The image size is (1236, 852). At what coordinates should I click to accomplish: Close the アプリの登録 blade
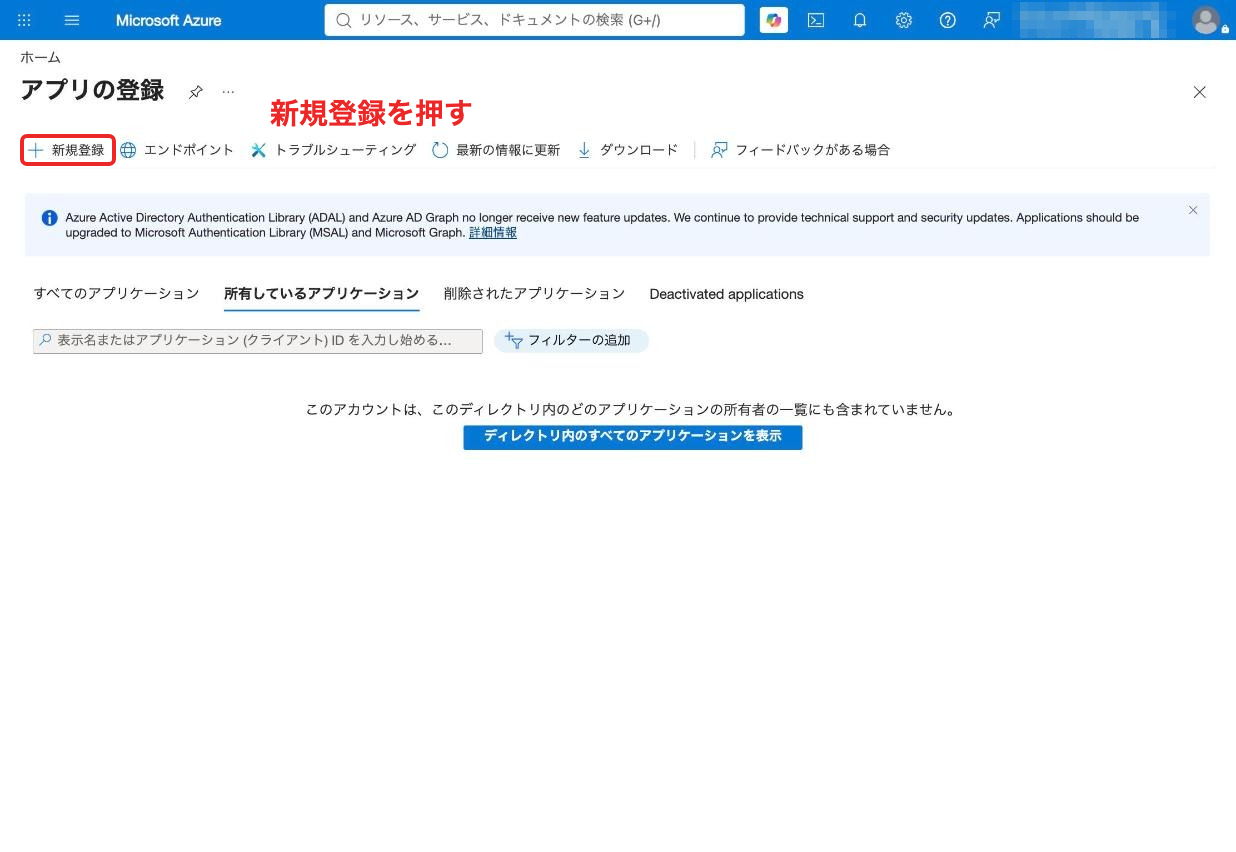[1200, 92]
